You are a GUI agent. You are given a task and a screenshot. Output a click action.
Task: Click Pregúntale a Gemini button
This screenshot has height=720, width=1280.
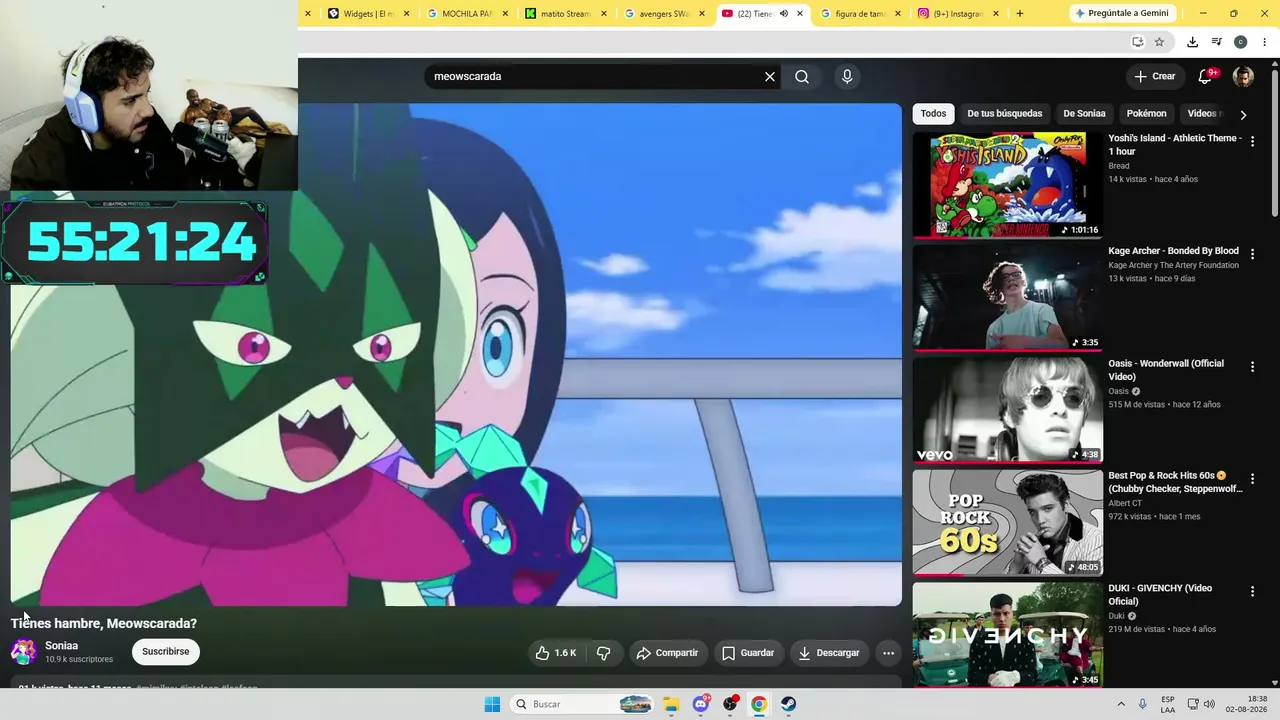(x=1121, y=14)
